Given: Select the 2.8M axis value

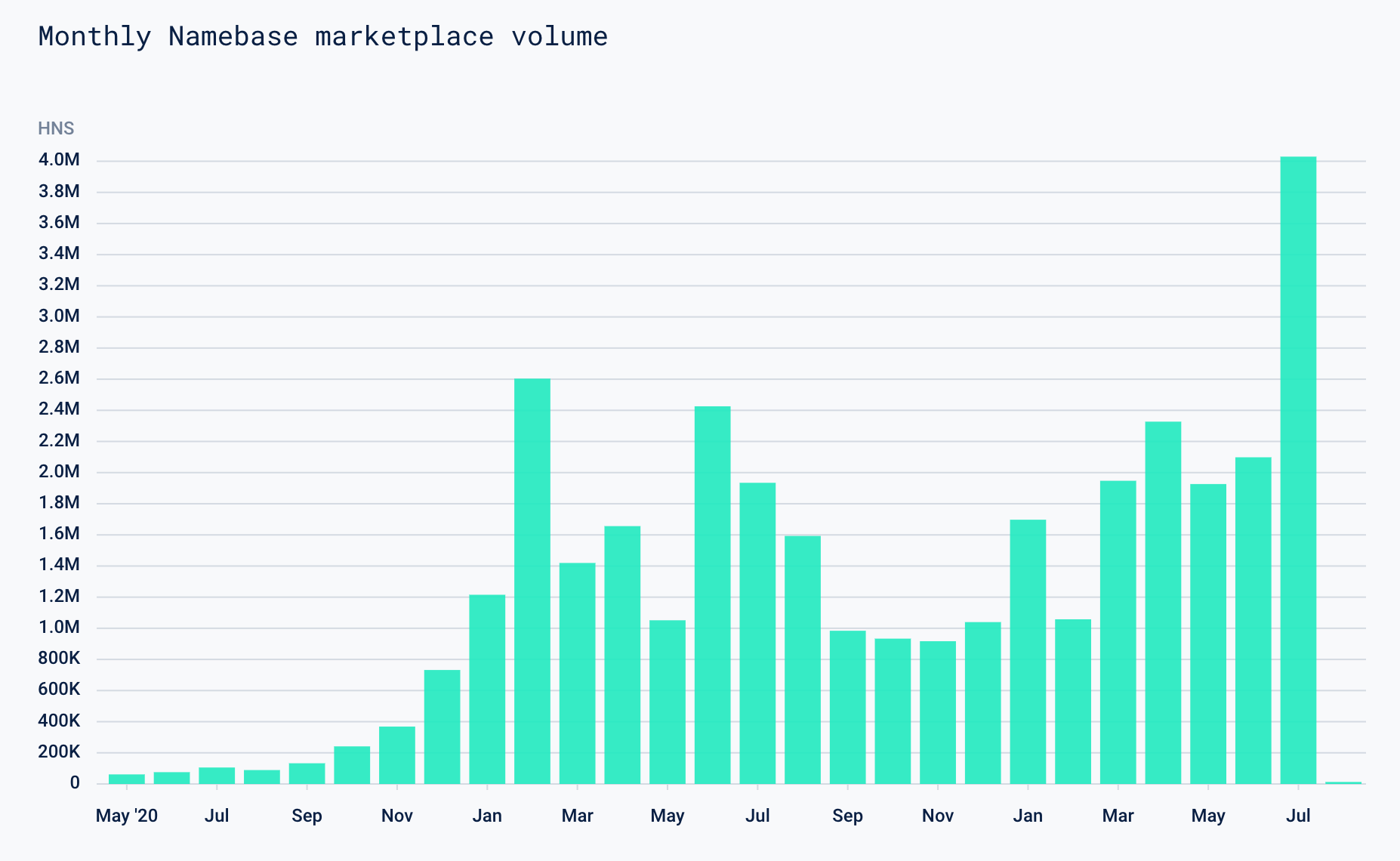Looking at the screenshot, I should (59, 347).
